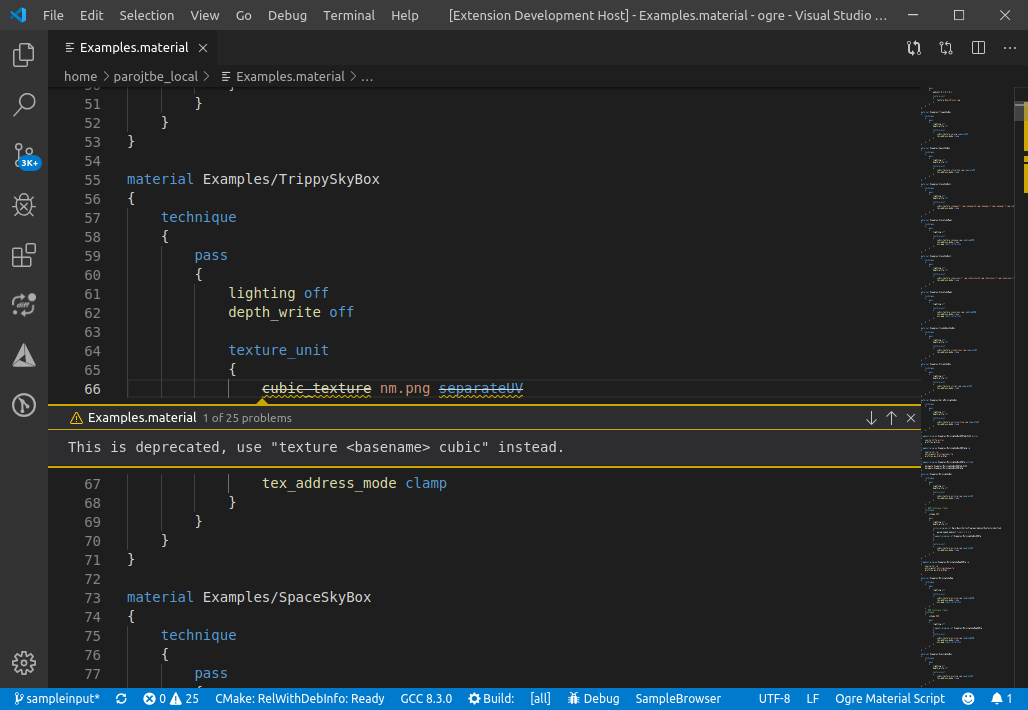The width and height of the screenshot is (1028, 710).
Task: Open the Go menu
Action: click(243, 15)
